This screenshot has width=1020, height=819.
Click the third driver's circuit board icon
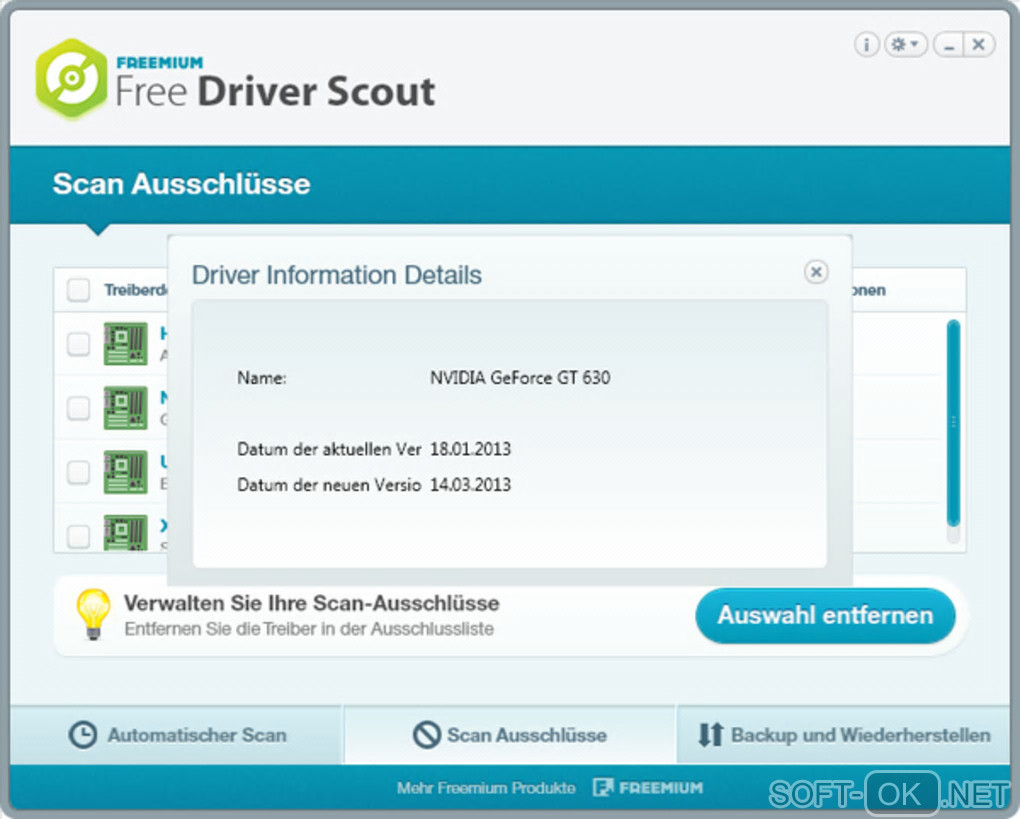[x=126, y=472]
